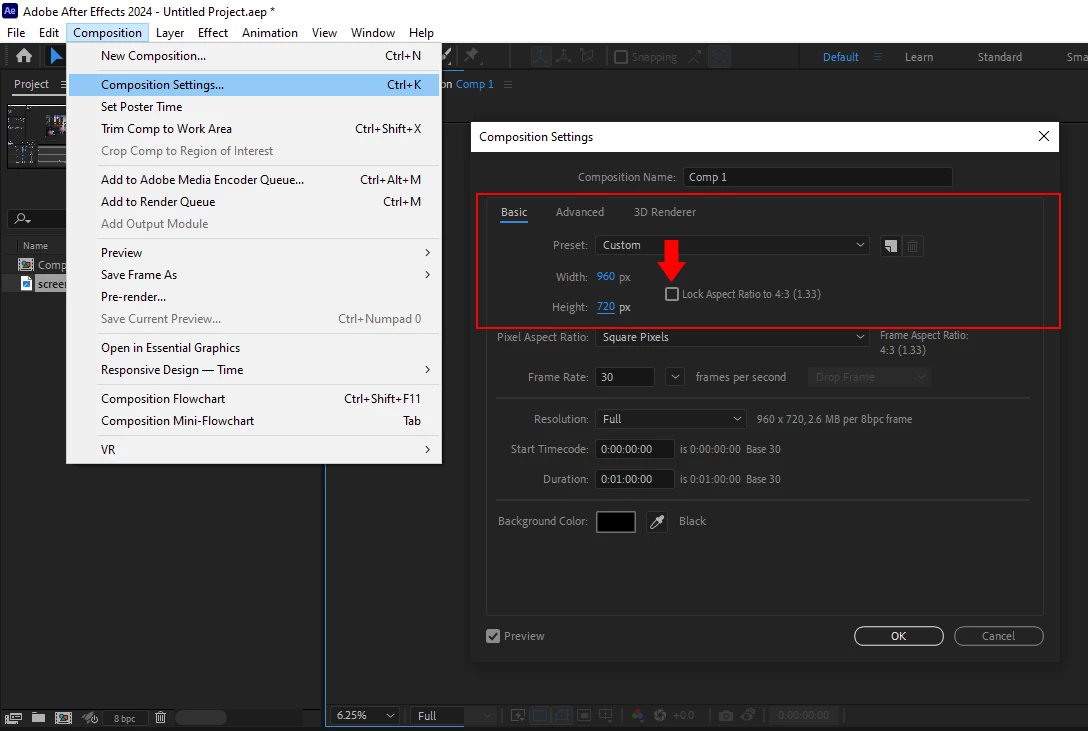This screenshot has height=731, width=1088.
Task: Create a new folder in Project panel
Action: pyautogui.click(x=38, y=718)
